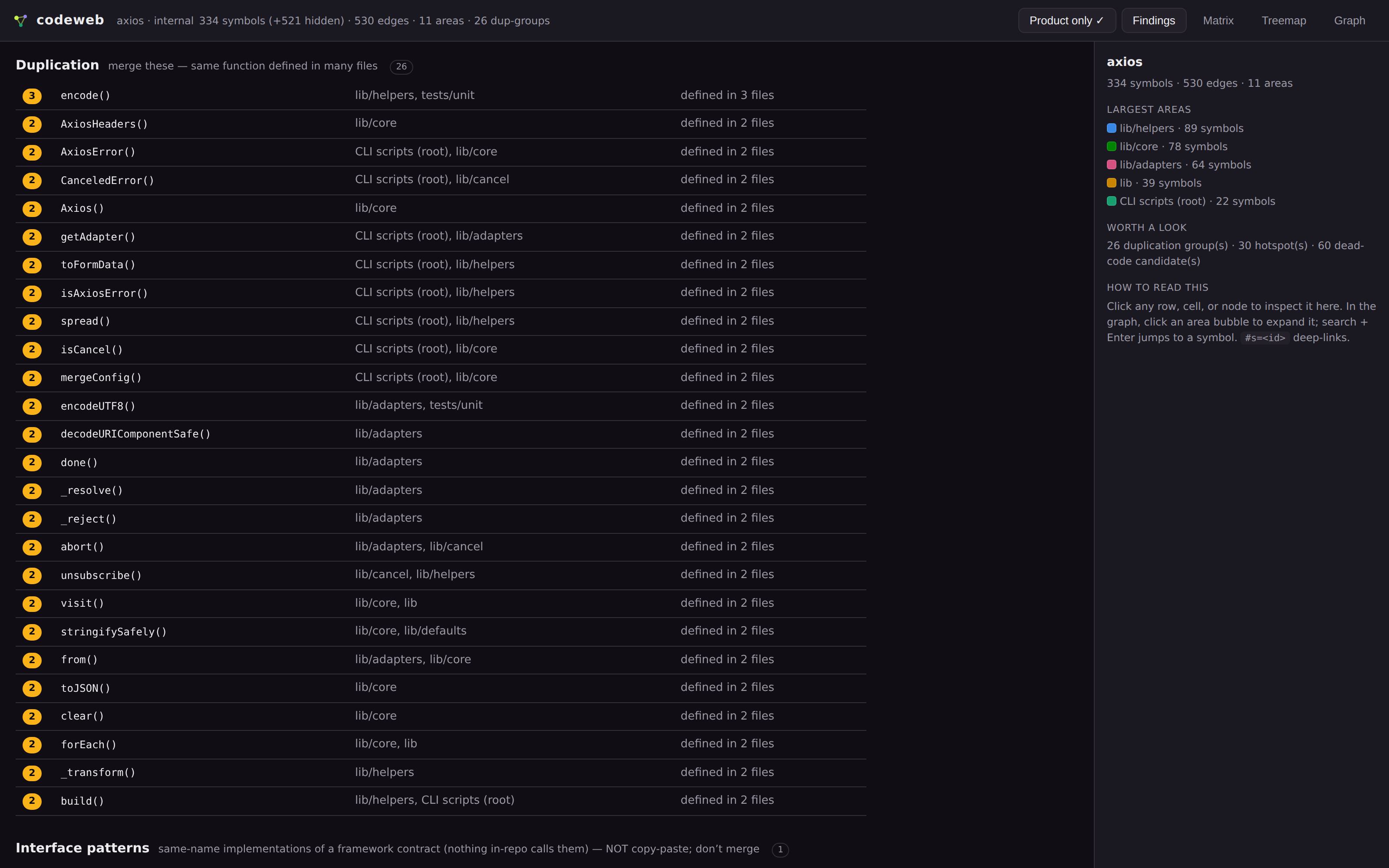Click 'defined in 3 files' for encode()
Image resolution: width=1389 pixels, height=868 pixels.
pos(727,95)
